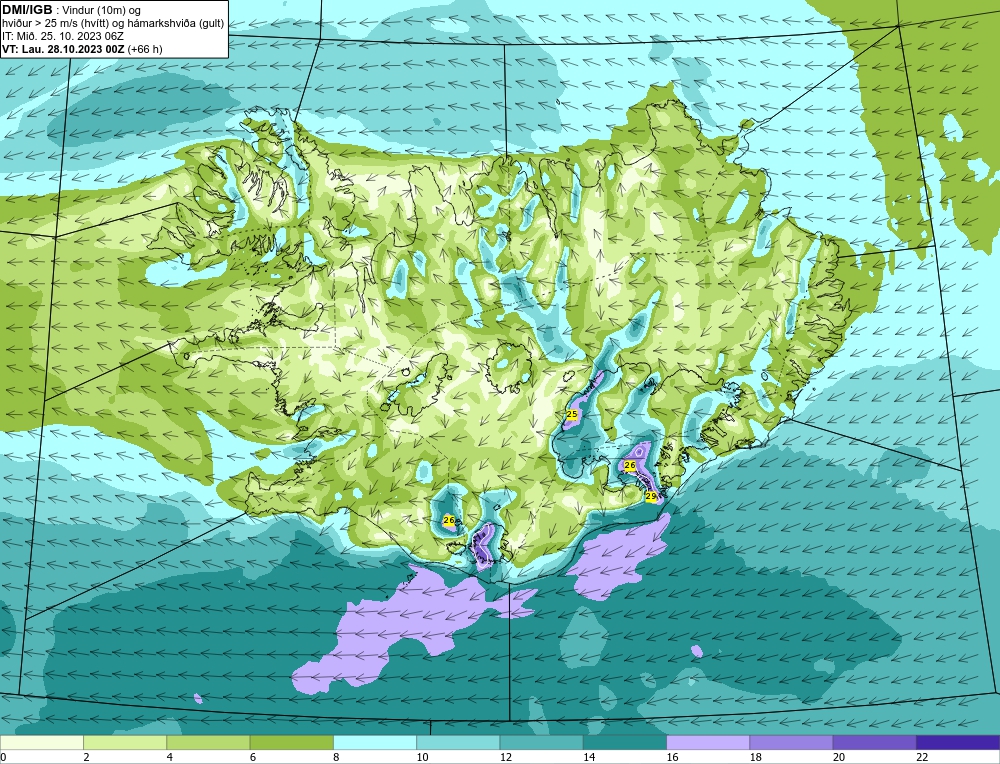1000x764 pixels.
Task: Click the legend scale number '12'
Action: tap(505, 757)
